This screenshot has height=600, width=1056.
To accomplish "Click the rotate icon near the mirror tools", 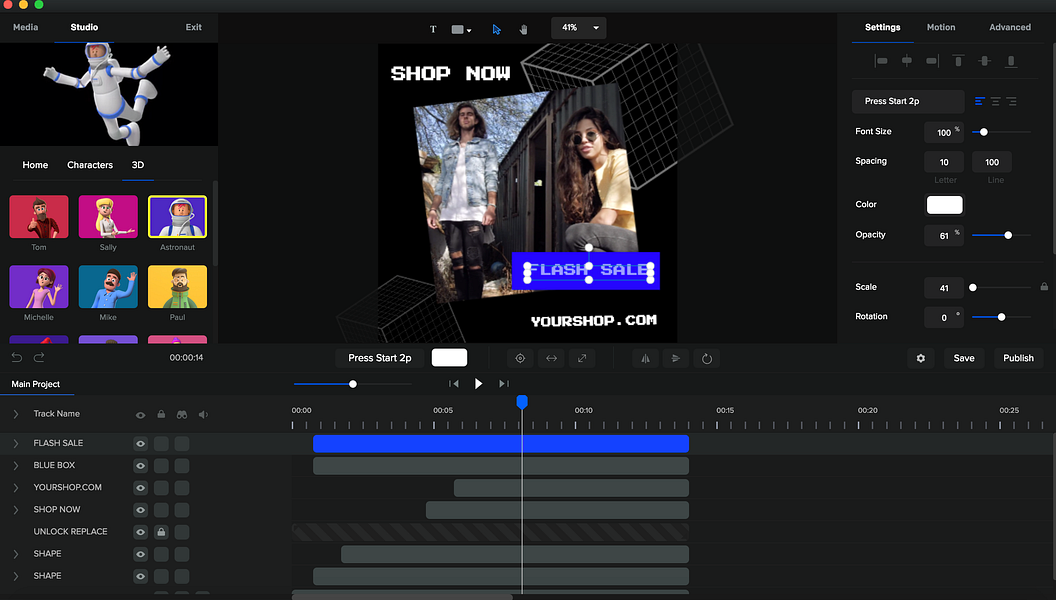I will click(x=707, y=357).
